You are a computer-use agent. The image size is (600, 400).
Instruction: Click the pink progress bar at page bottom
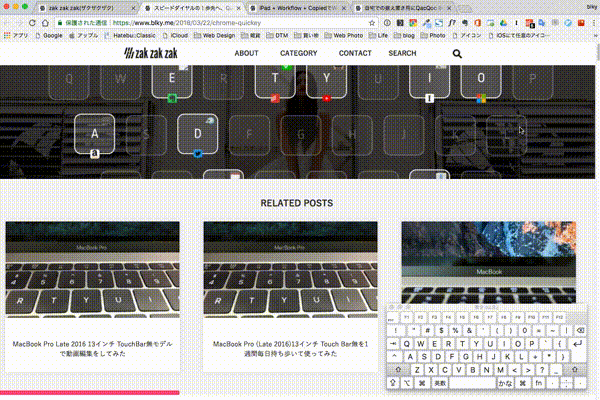click(90, 392)
